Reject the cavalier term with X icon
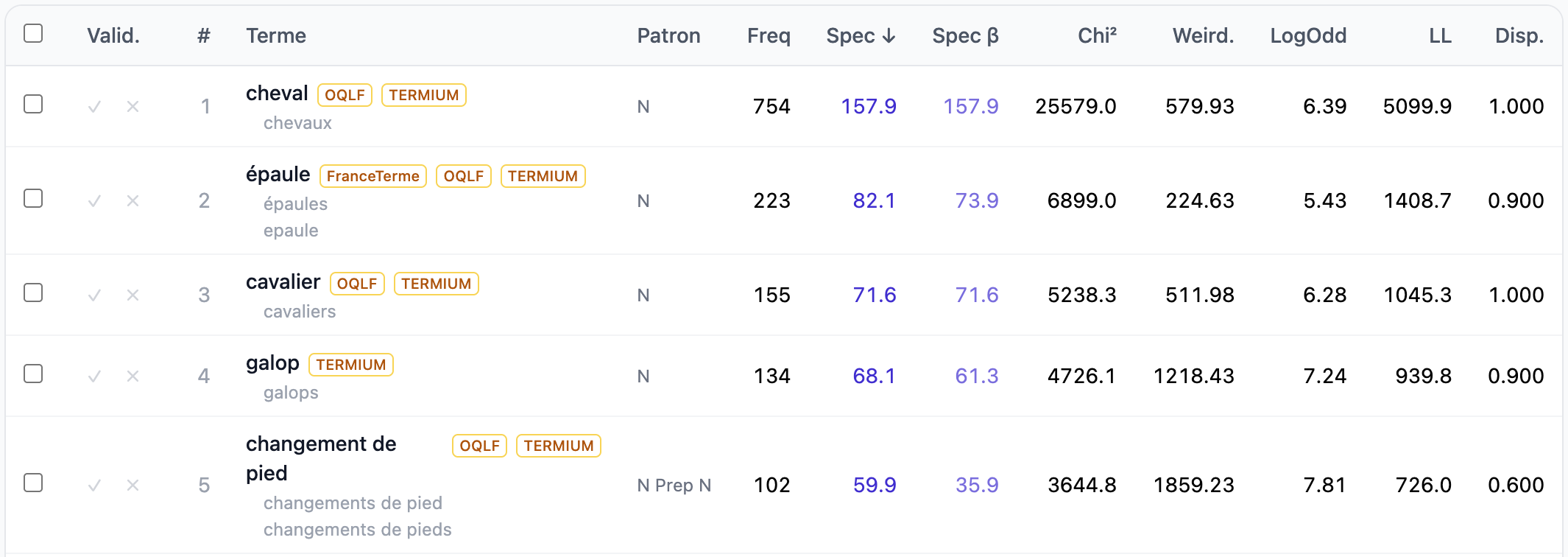1568x557 pixels. pos(133,295)
